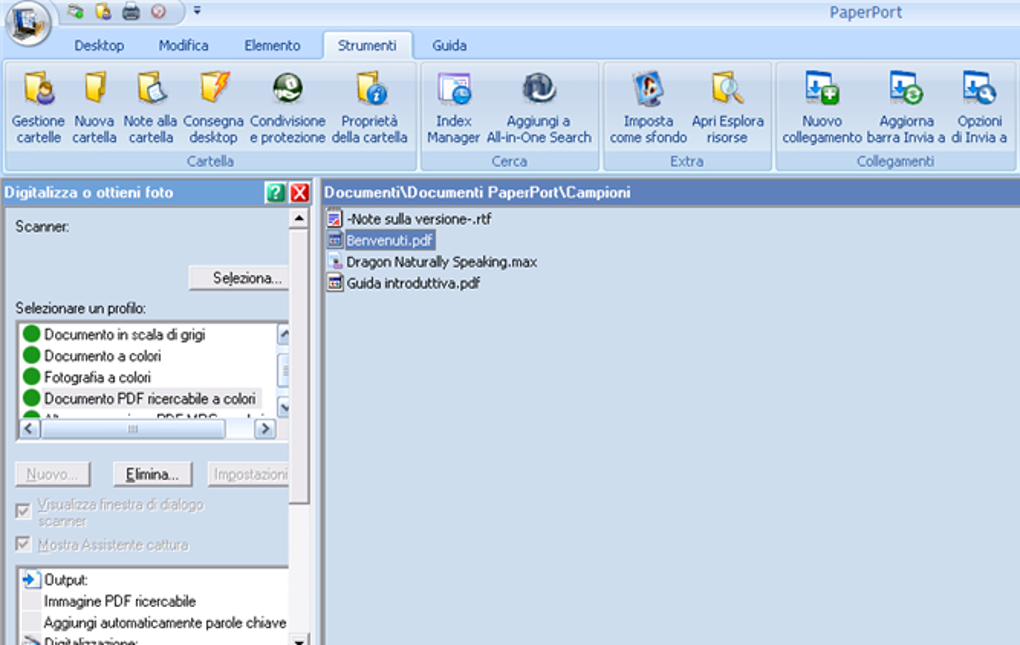The height and width of the screenshot is (645, 1020).
Task: Click the scan panel scroll up arrow
Action: coord(299,218)
